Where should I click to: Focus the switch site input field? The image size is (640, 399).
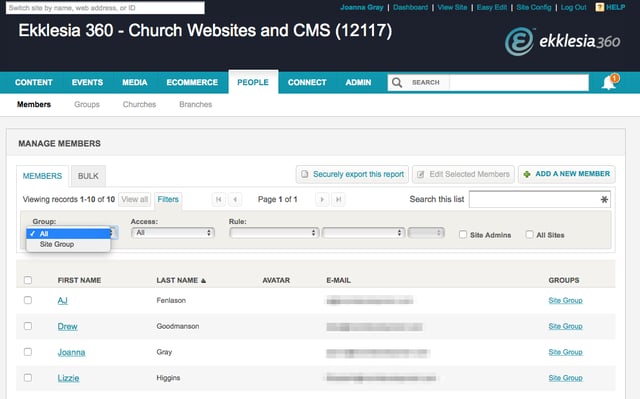[x=105, y=8]
